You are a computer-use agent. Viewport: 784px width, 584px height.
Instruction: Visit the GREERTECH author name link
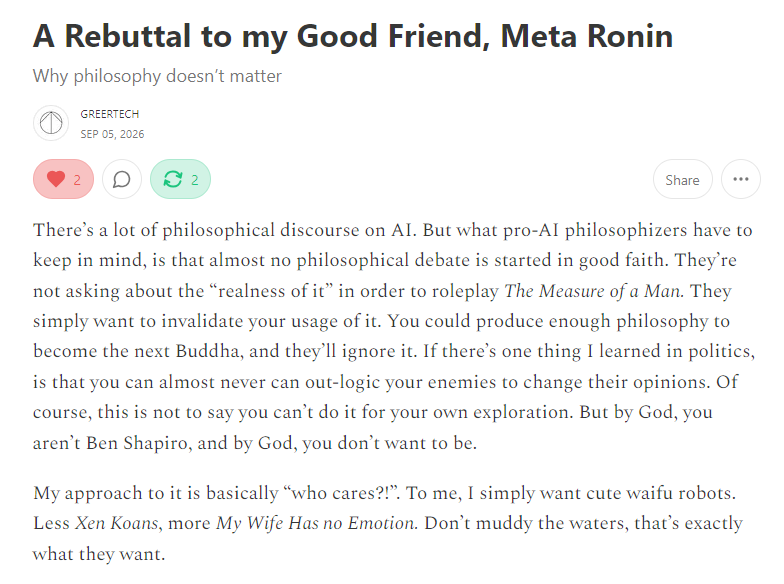tap(110, 114)
